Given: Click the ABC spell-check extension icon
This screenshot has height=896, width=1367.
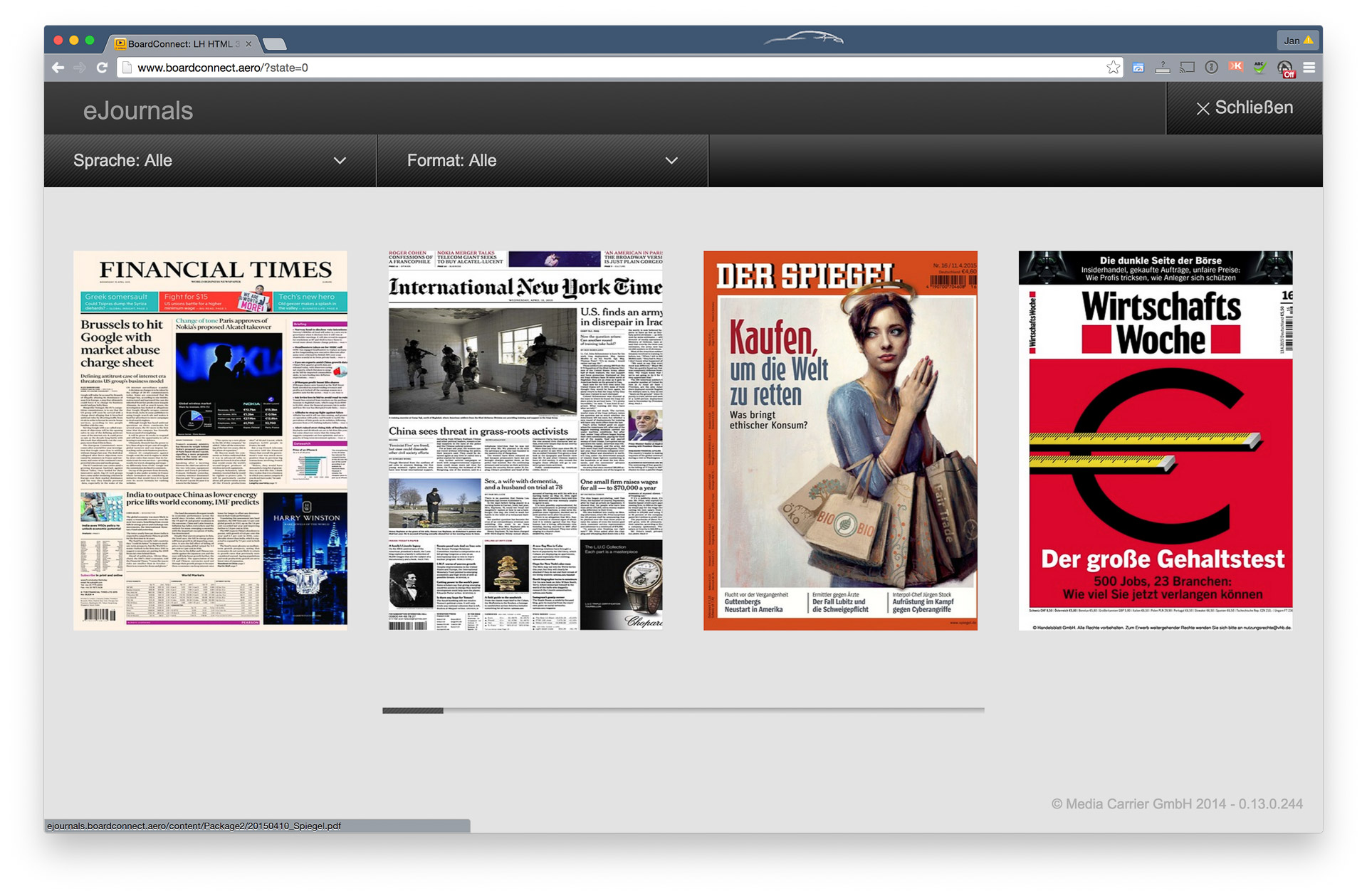Looking at the screenshot, I should [x=1259, y=68].
